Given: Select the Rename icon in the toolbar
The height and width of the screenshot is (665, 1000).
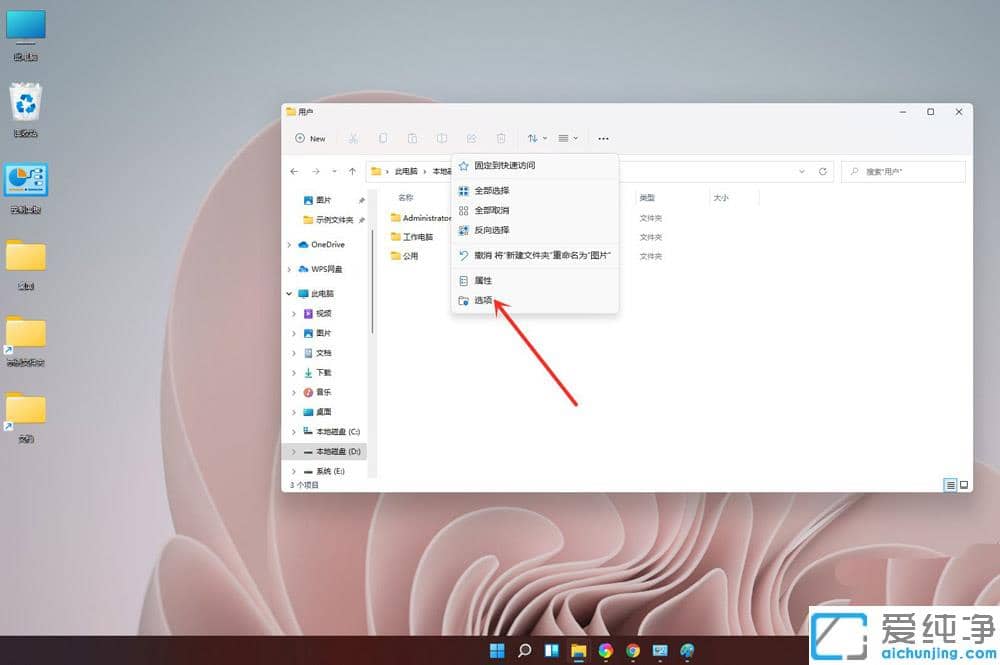Looking at the screenshot, I should [x=441, y=139].
